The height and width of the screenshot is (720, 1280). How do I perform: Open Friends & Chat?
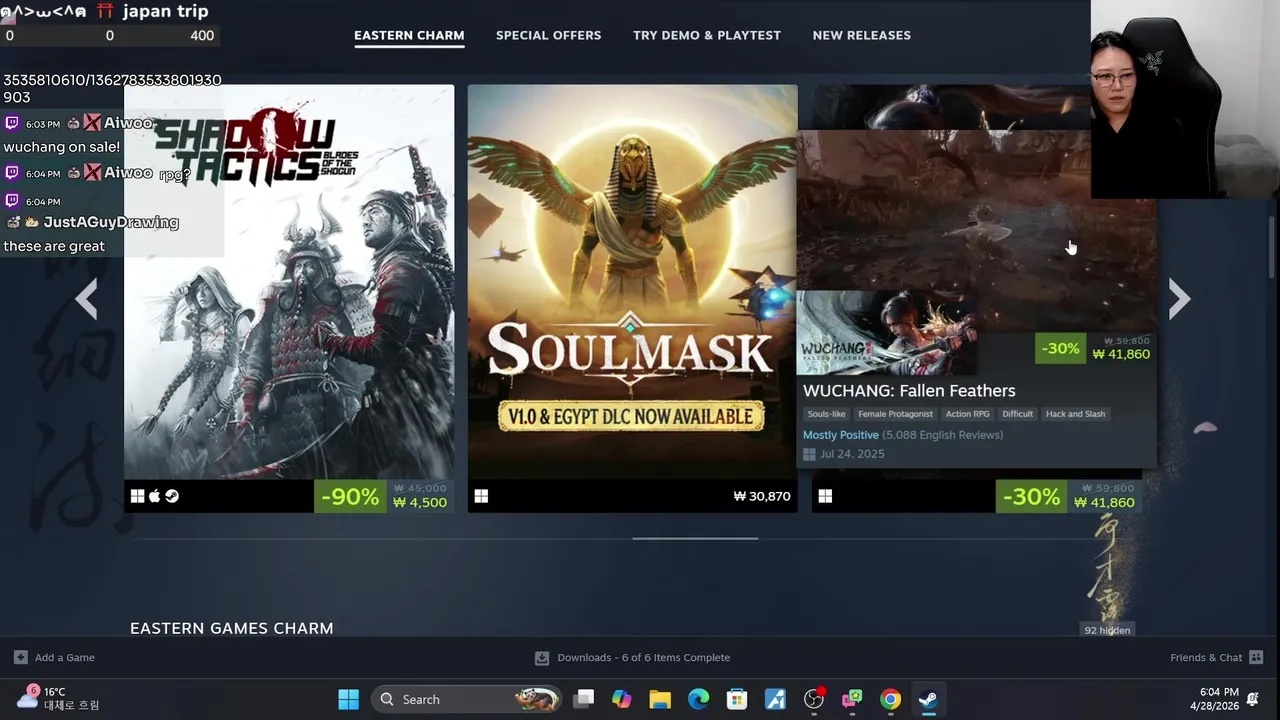tap(1206, 658)
